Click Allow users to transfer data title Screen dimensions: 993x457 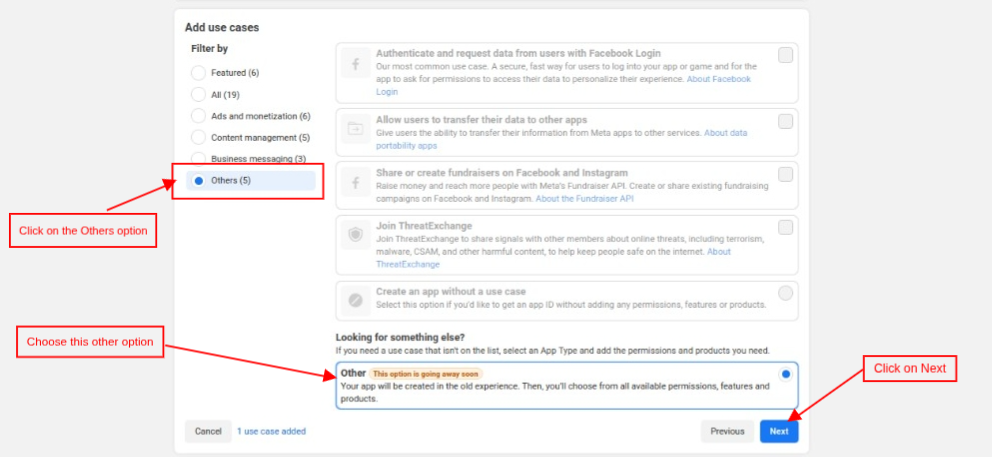481,120
